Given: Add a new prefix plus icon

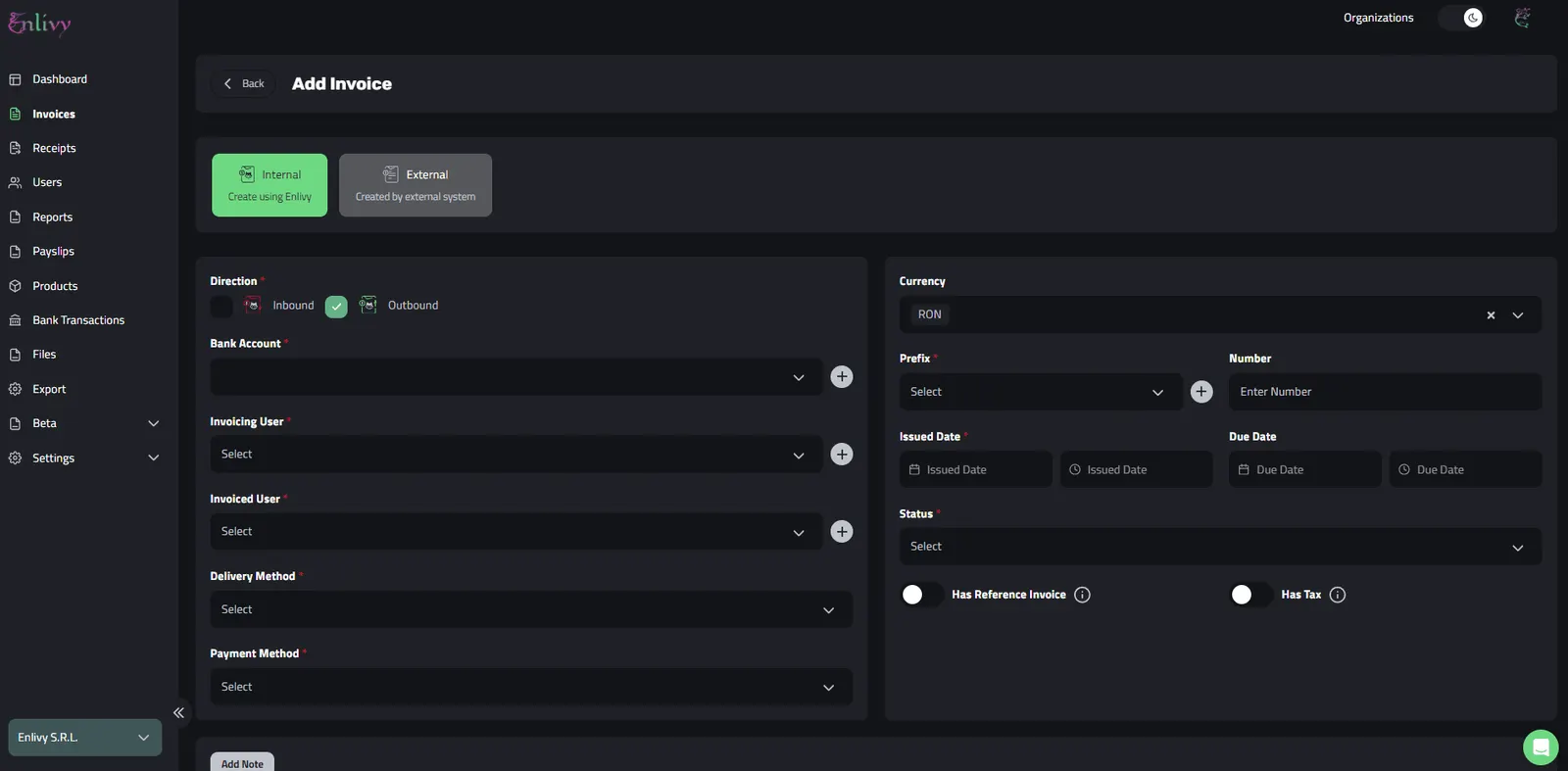Looking at the screenshot, I should tap(1201, 392).
